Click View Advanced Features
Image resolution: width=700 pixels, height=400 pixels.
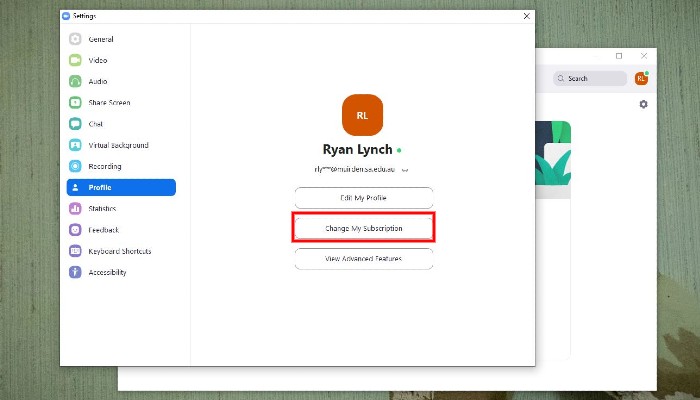[363, 258]
